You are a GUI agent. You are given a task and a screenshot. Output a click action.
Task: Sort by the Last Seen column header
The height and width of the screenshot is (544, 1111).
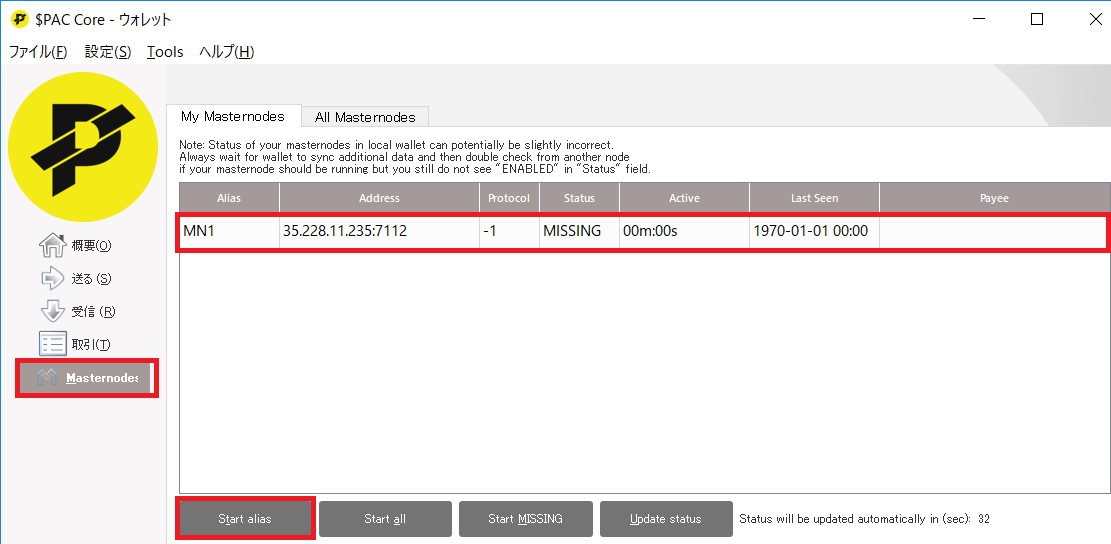click(x=814, y=198)
